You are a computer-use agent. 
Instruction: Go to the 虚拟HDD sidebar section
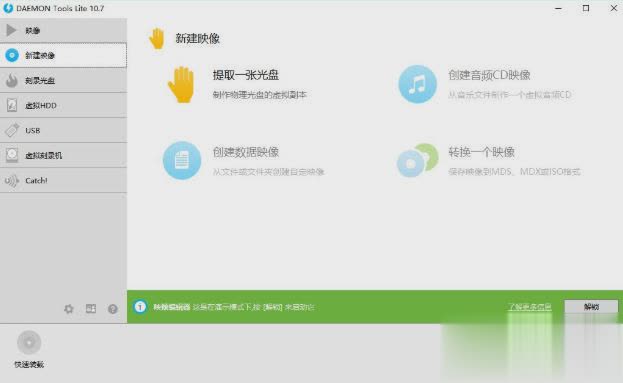point(64,105)
